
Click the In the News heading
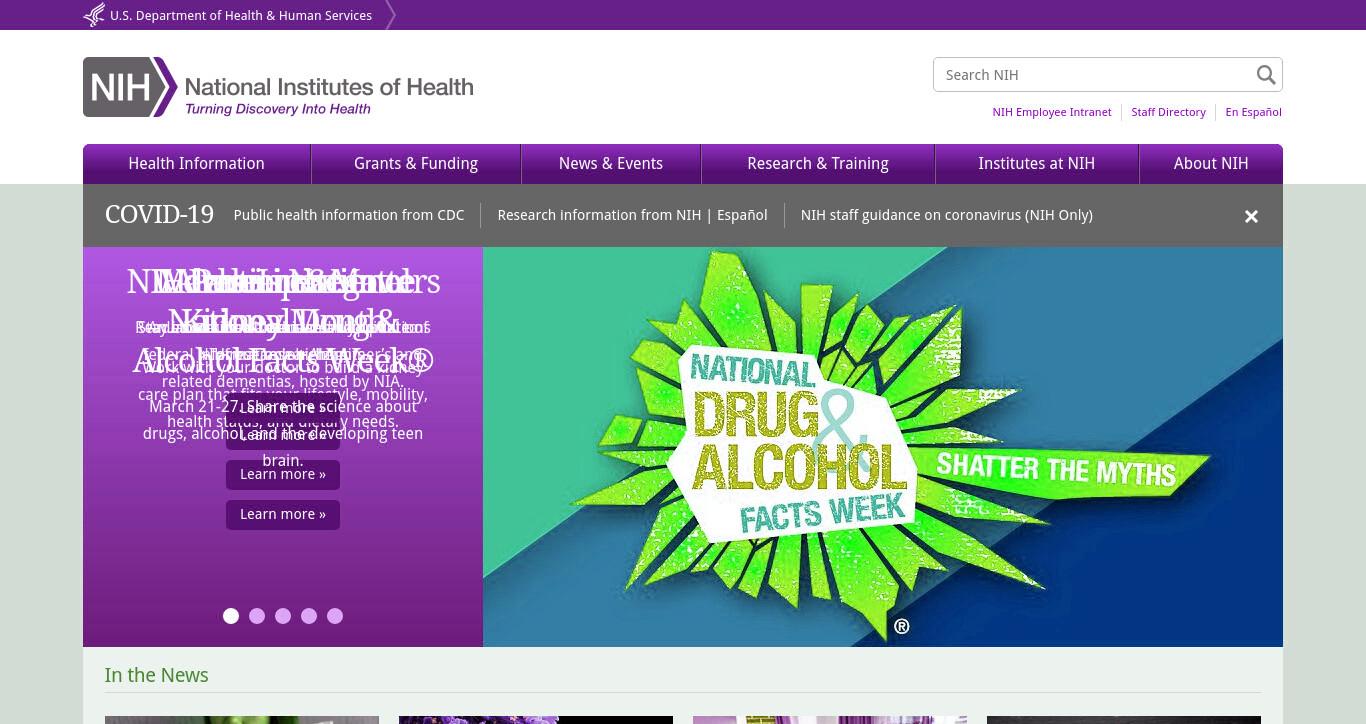tap(157, 675)
